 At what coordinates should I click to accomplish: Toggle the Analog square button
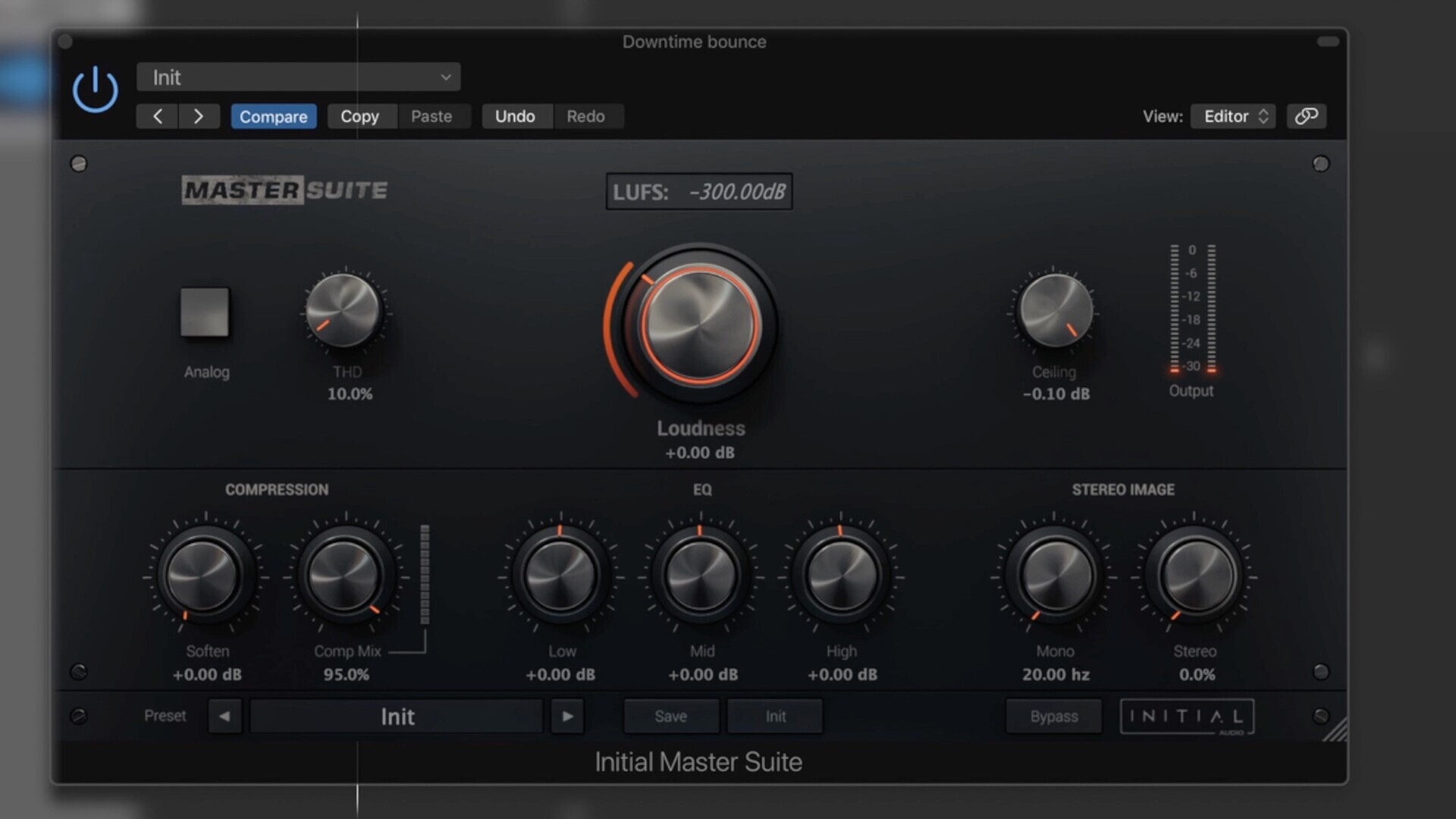pos(205,312)
